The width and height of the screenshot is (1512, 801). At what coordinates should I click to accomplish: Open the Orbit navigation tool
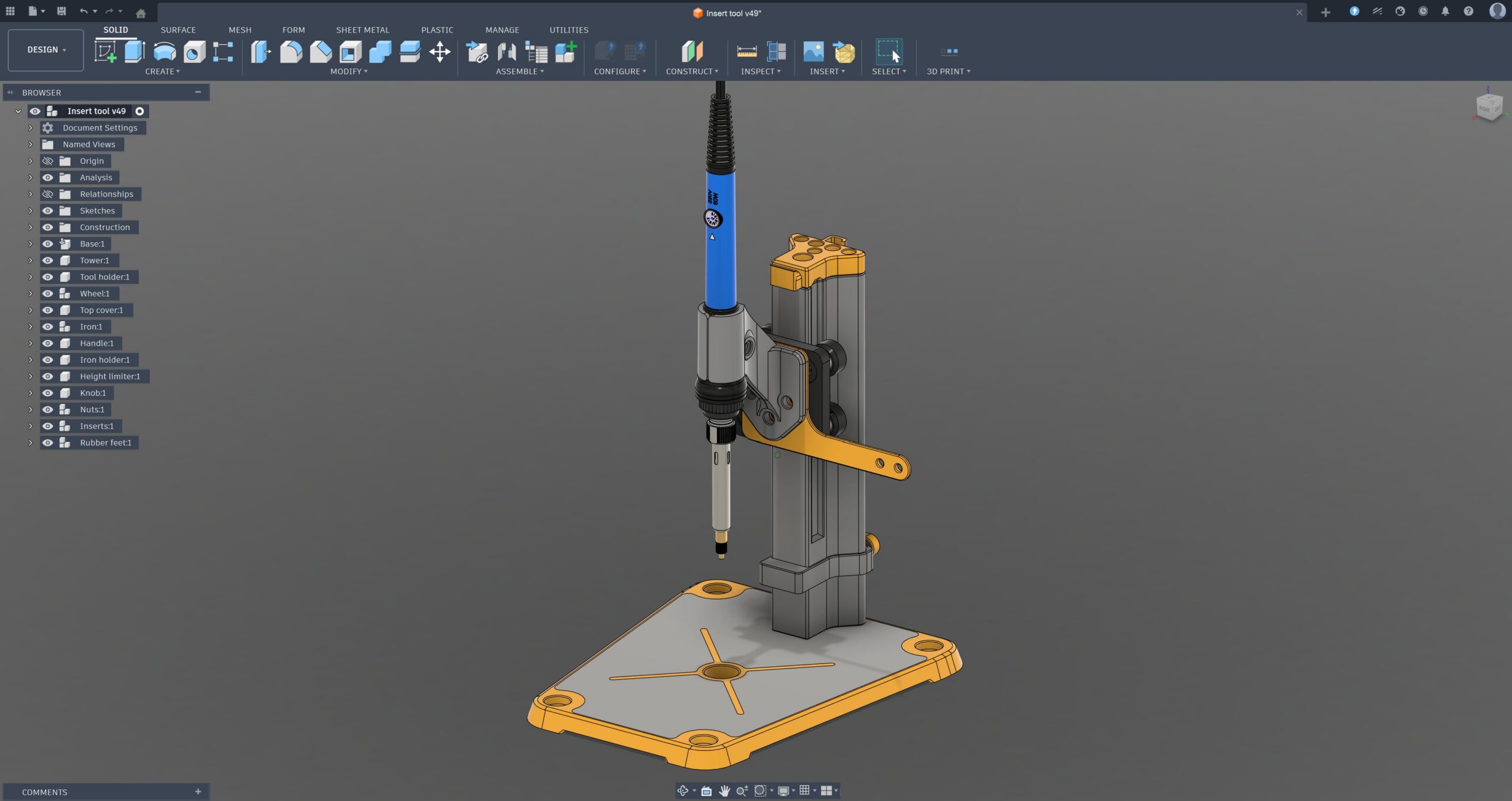tap(683, 790)
